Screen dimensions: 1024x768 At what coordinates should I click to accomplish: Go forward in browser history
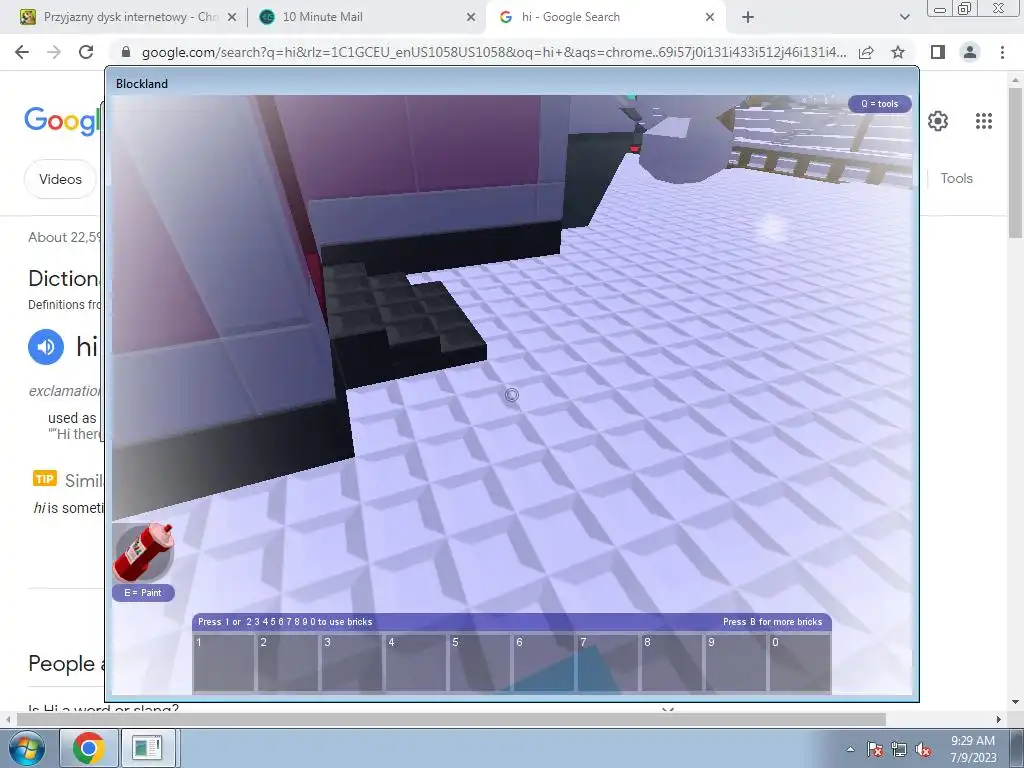pos(54,52)
